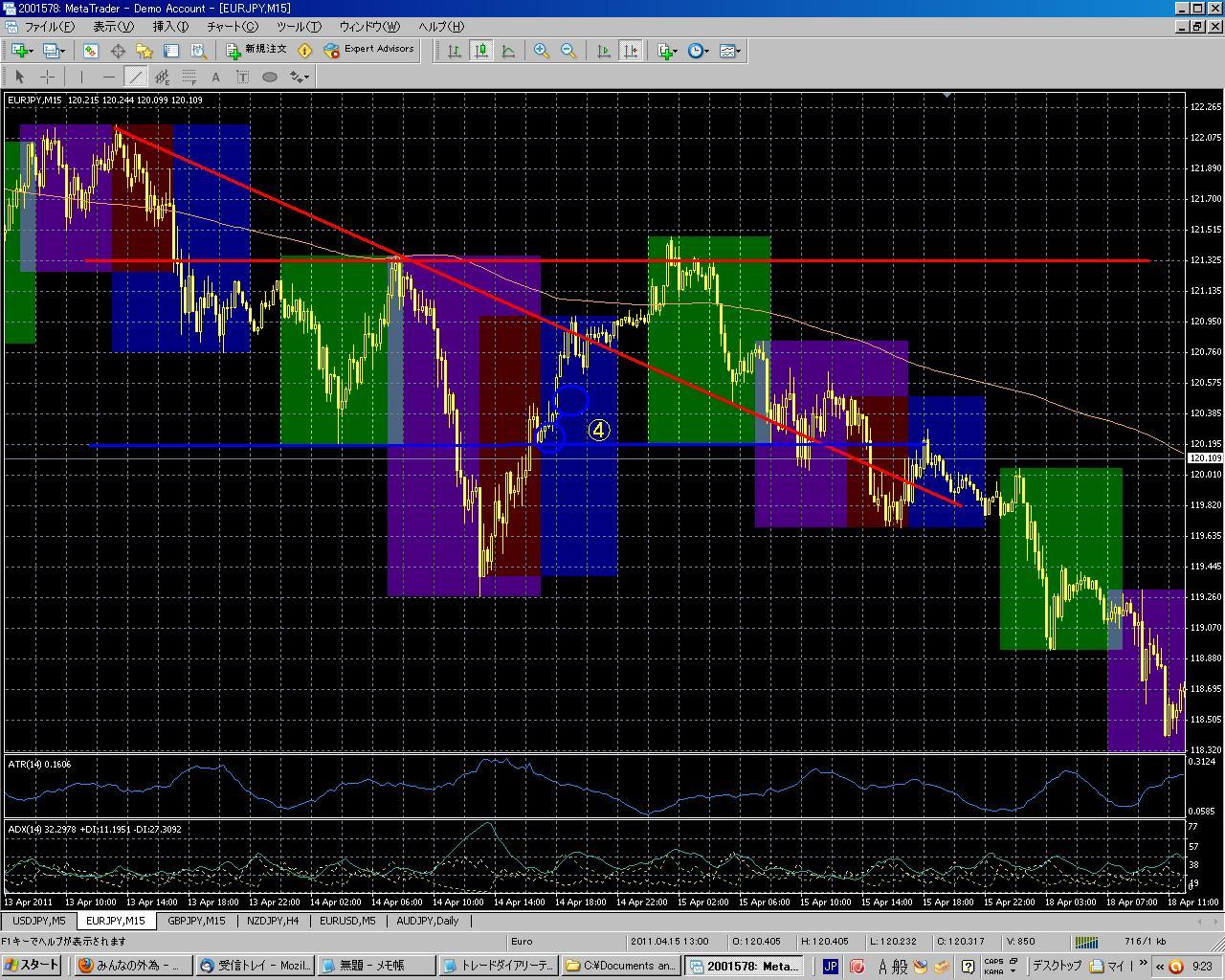Switch chart to bar chart mode
The height and width of the screenshot is (980, 1225).
pyautogui.click(x=455, y=51)
